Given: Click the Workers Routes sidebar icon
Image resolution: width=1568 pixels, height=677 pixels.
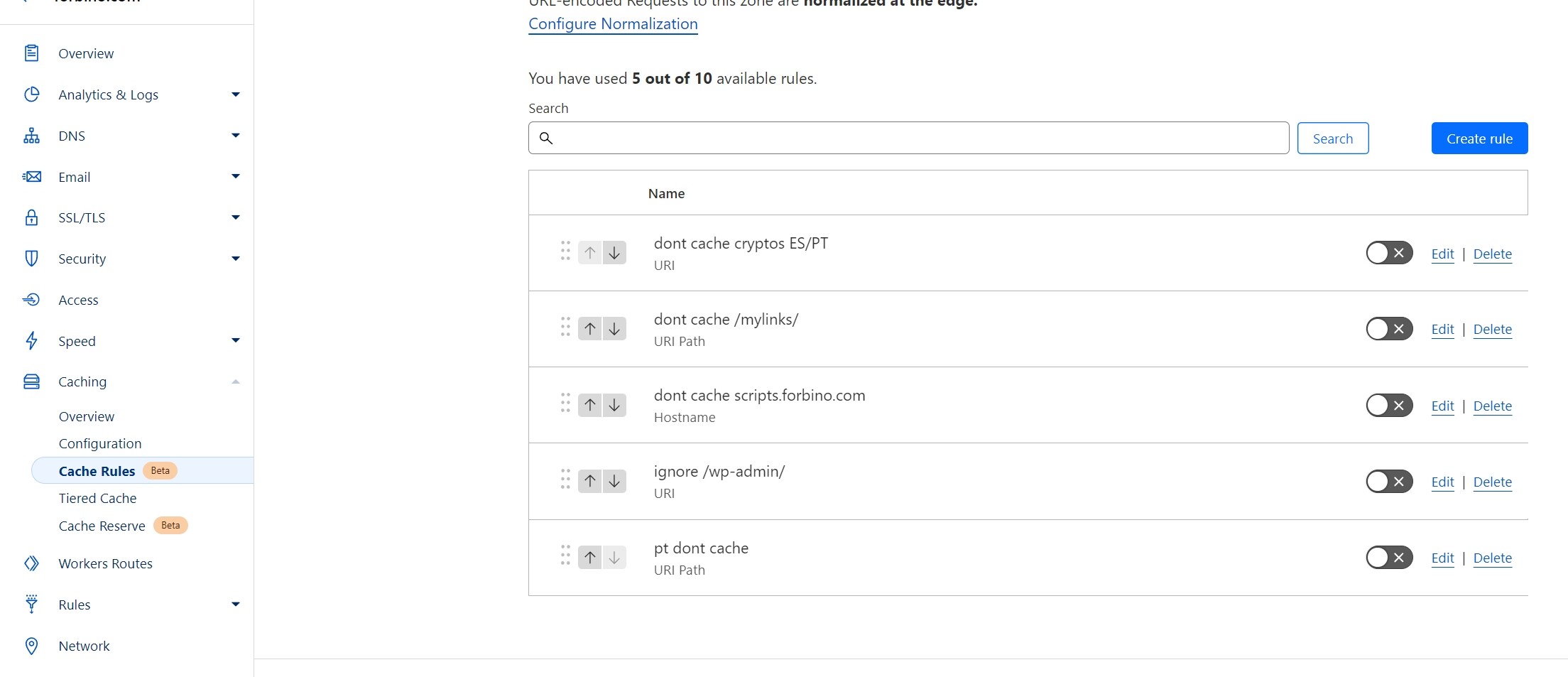Looking at the screenshot, I should pyautogui.click(x=31, y=563).
